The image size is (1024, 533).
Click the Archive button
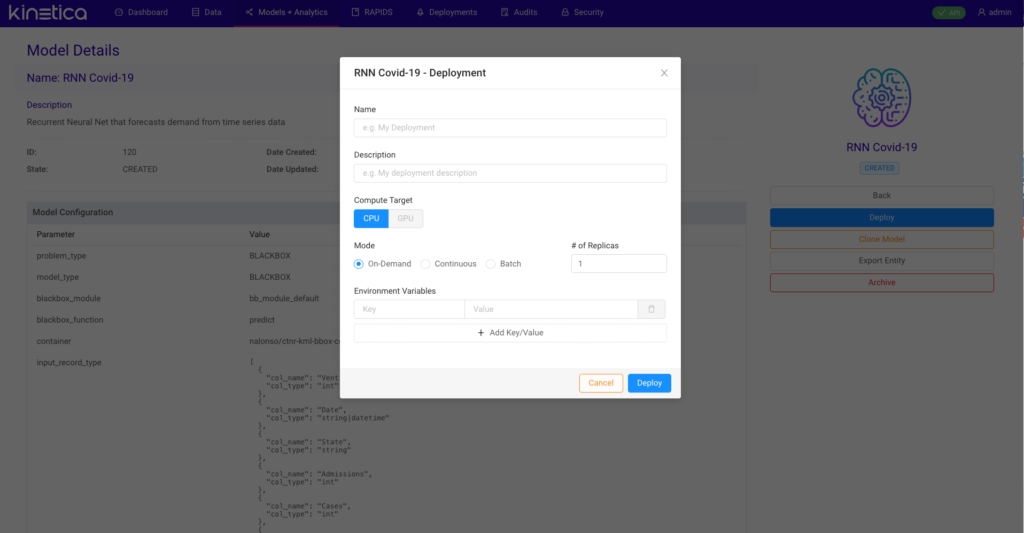[881, 283]
